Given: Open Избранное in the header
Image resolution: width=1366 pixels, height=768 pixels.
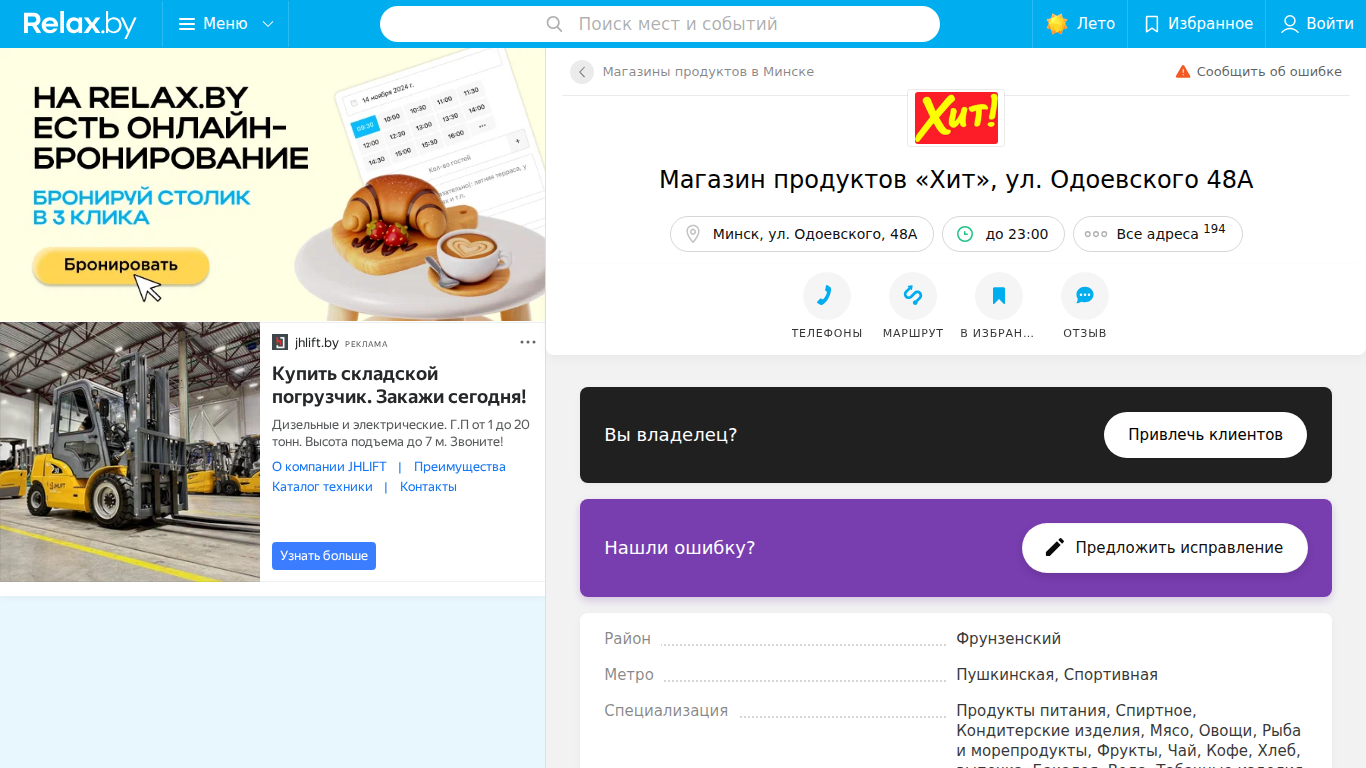Looking at the screenshot, I should point(1197,24).
